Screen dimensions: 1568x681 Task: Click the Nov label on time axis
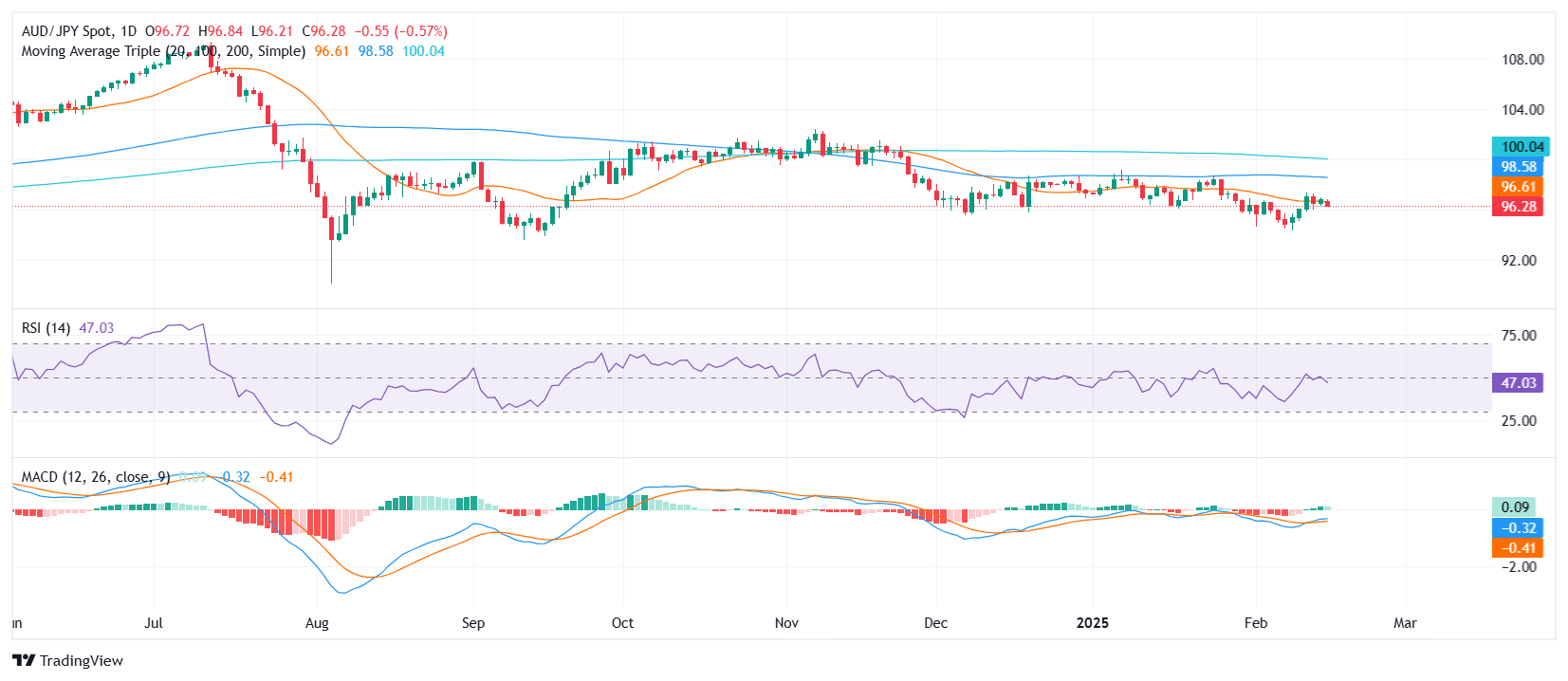click(786, 623)
